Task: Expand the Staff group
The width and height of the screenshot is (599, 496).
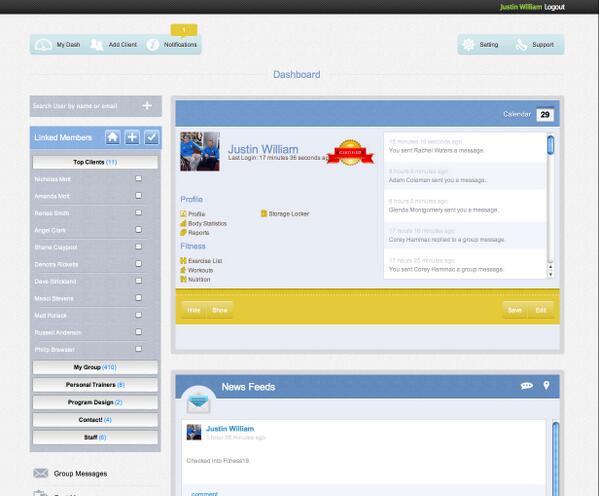Action: (95, 438)
